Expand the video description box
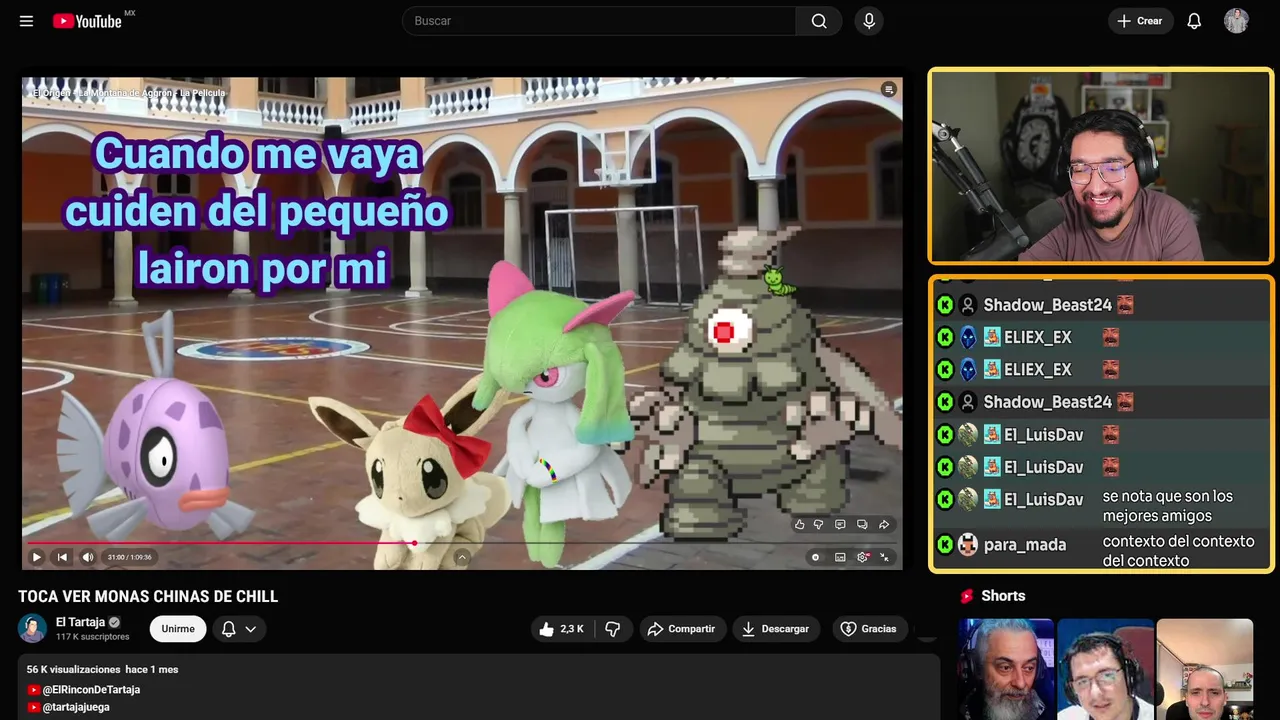Screen dimensions: 1280x720 (x=479, y=688)
